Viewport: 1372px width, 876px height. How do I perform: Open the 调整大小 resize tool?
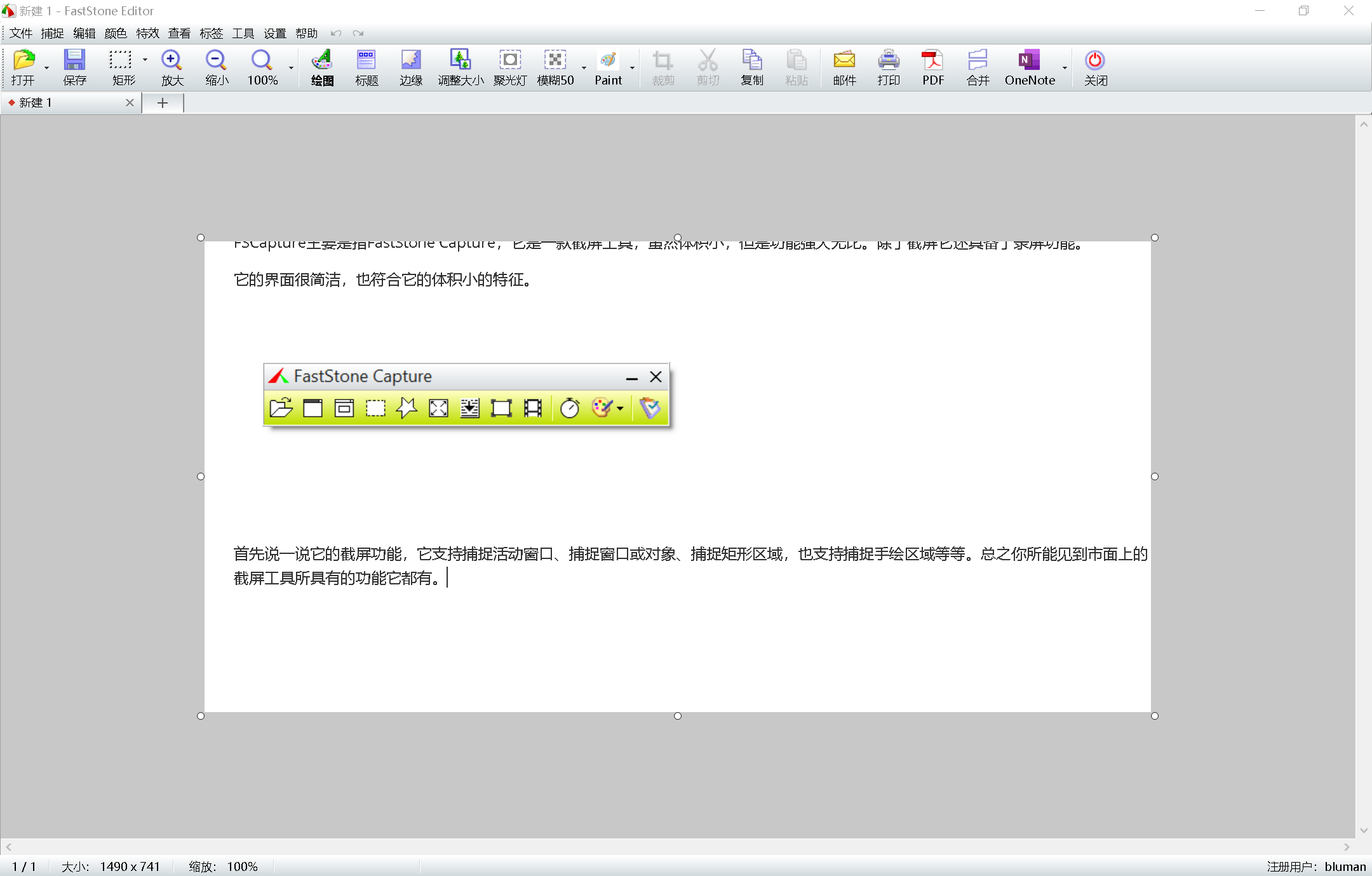tap(461, 65)
